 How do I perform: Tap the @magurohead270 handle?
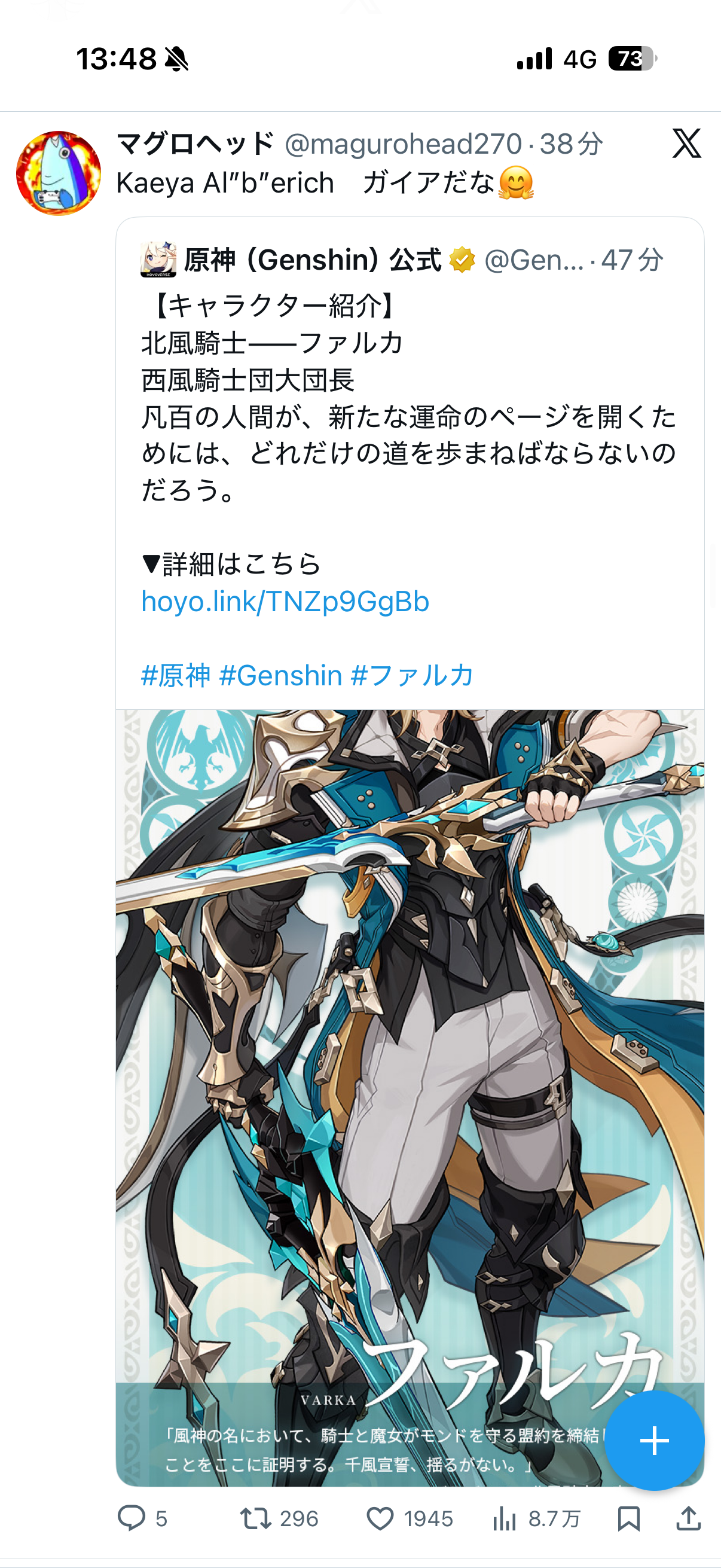404,144
